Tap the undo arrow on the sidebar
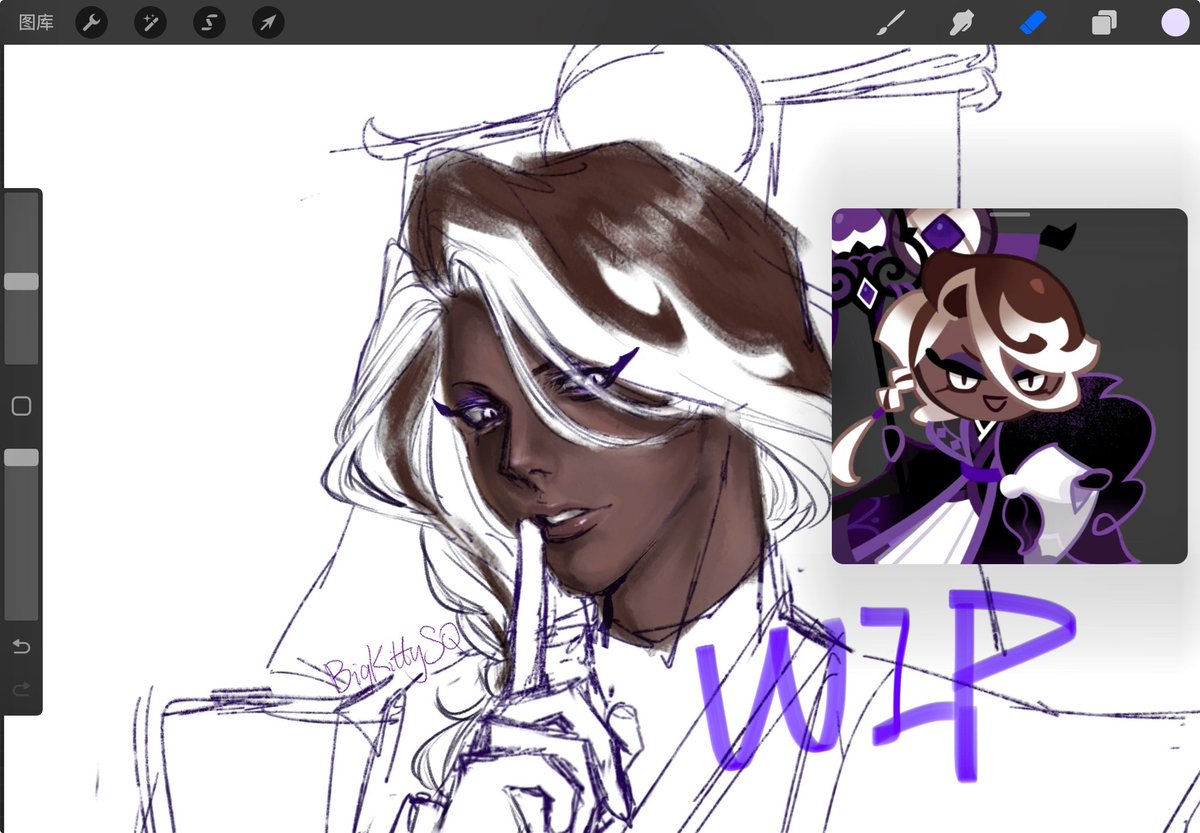This screenshot has height=833, width=1200. click(x=21, y=646)
